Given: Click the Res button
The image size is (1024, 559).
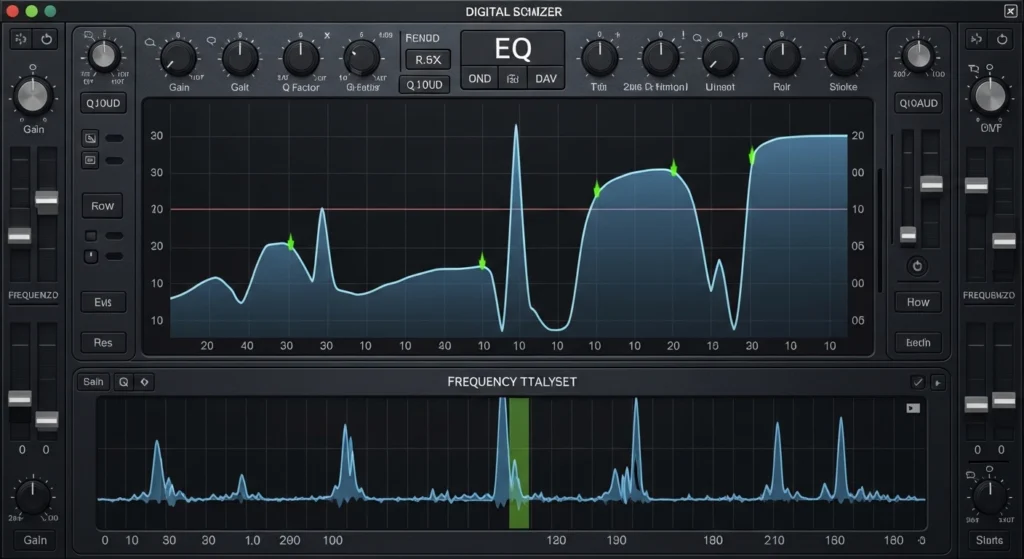Looking at the screenshot, I should coord(103,343).
